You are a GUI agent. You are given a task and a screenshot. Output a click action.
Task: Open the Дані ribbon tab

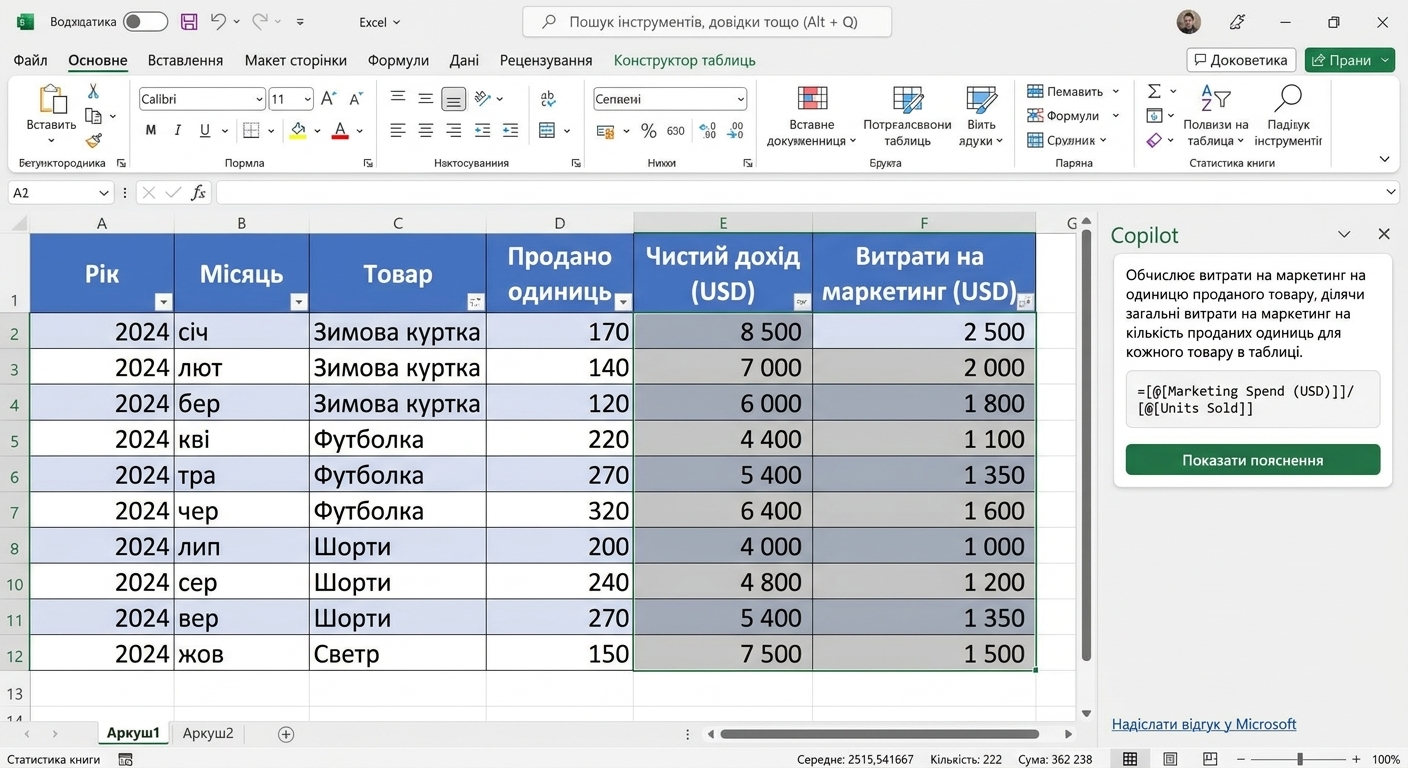pos(464,60)
